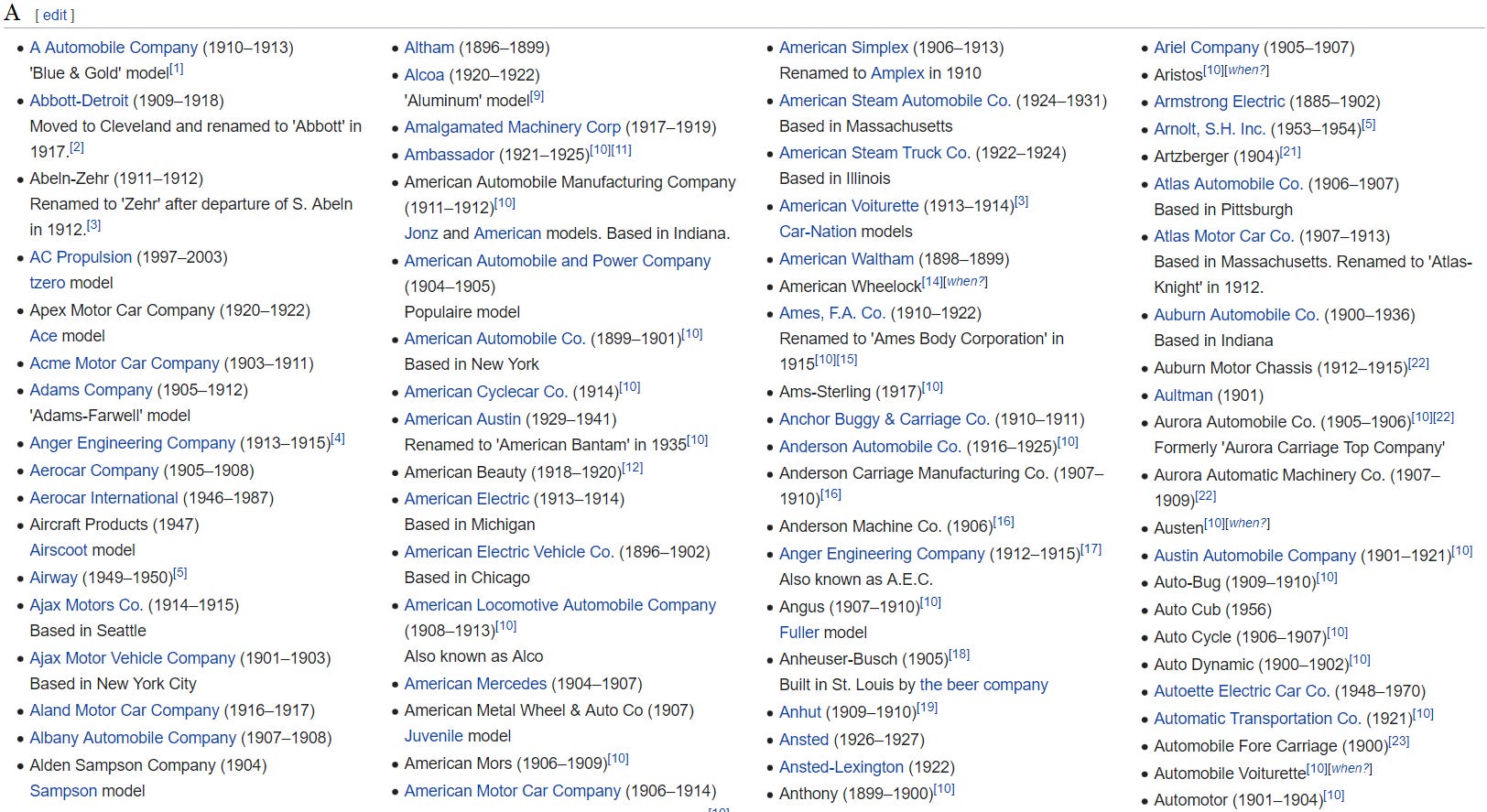The height and width of the screenshot is (812, 1487).
Task: Follow the AC Propulsion link
Action: 81,257
